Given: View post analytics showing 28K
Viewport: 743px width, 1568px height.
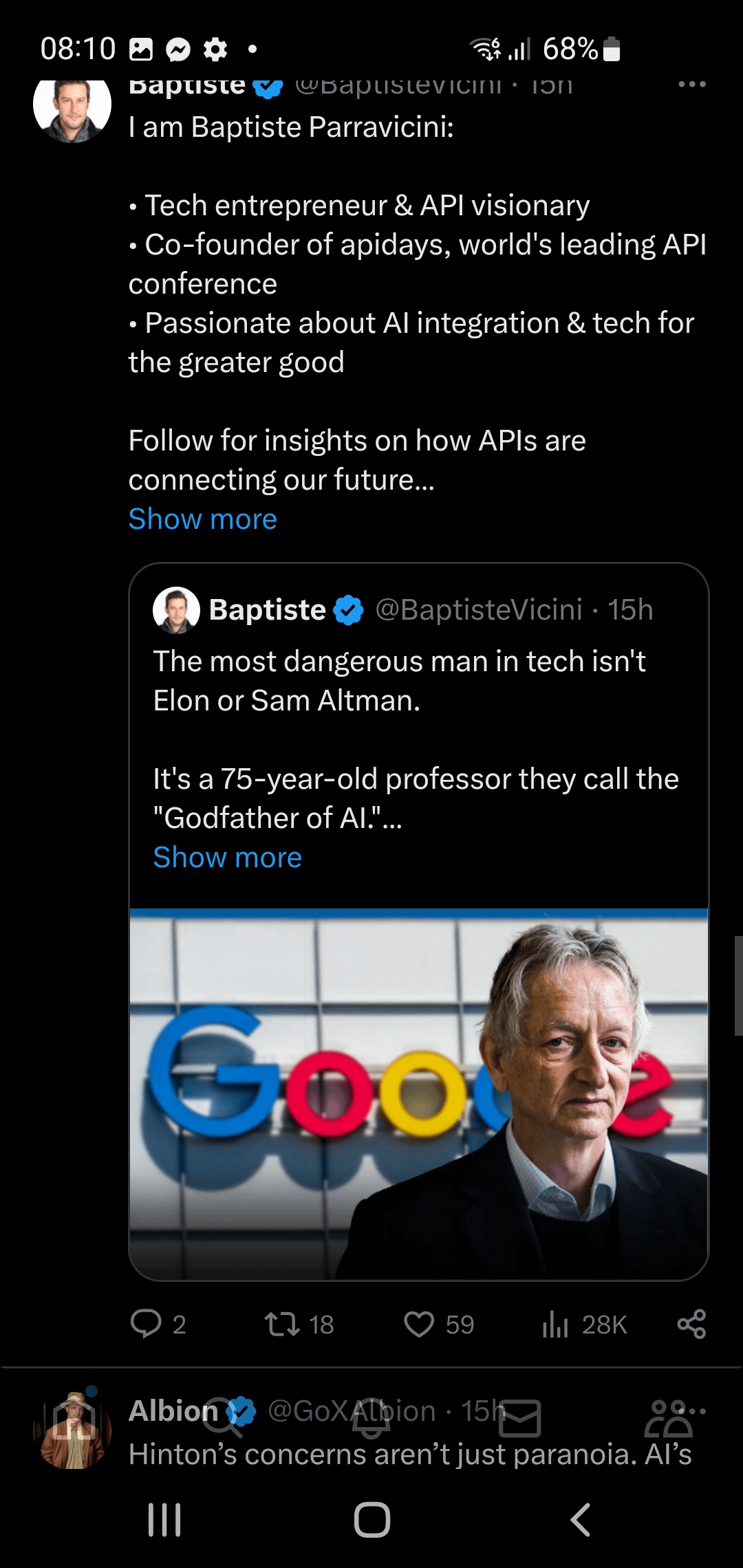Looking at the screenshot, I should pyautogui.click(x=555, y=1324).
